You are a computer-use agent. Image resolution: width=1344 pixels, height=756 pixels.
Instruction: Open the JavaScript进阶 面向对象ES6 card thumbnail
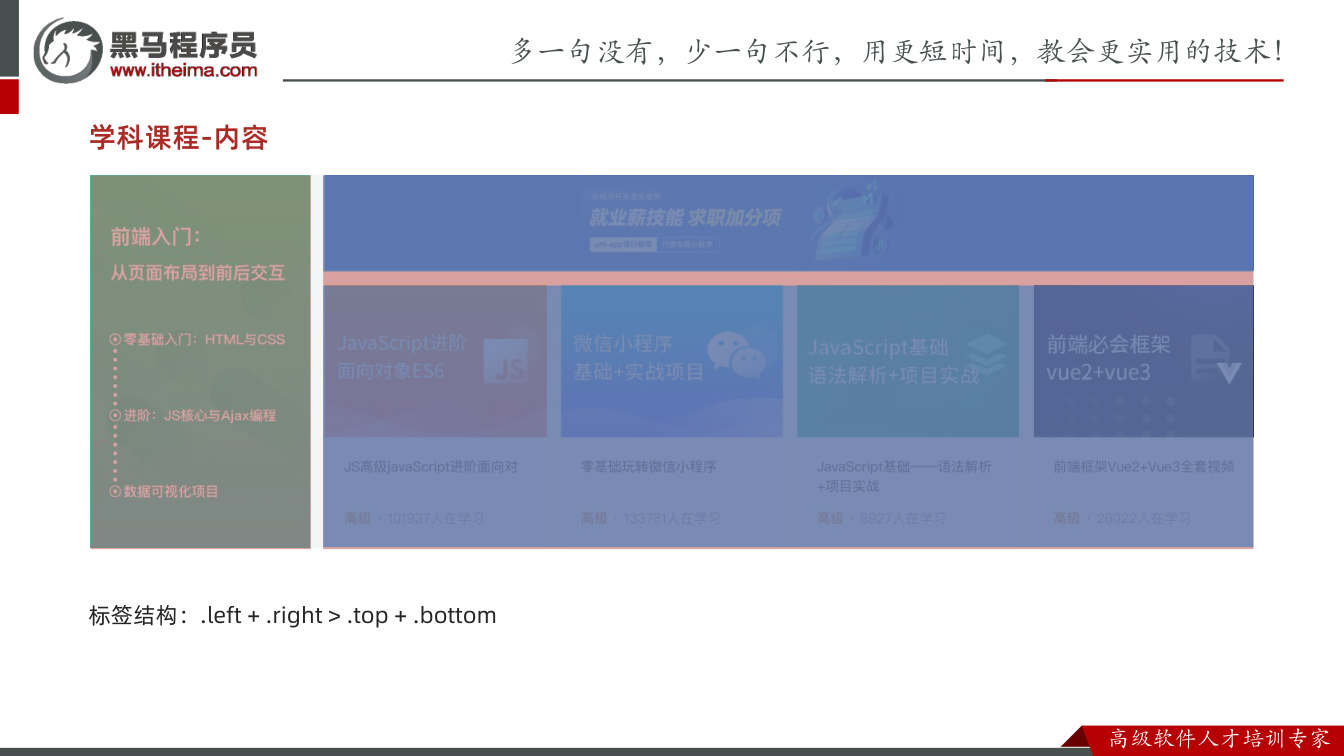click(x=435, y=361)
